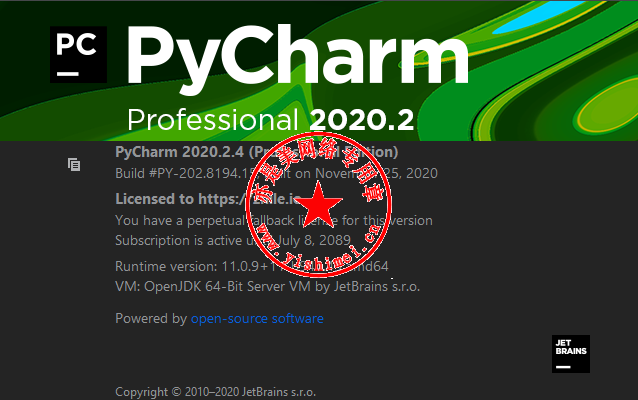The image size is (638, 400).
Task: Click the Build #PY-202.8194 line
Action: 276,173
